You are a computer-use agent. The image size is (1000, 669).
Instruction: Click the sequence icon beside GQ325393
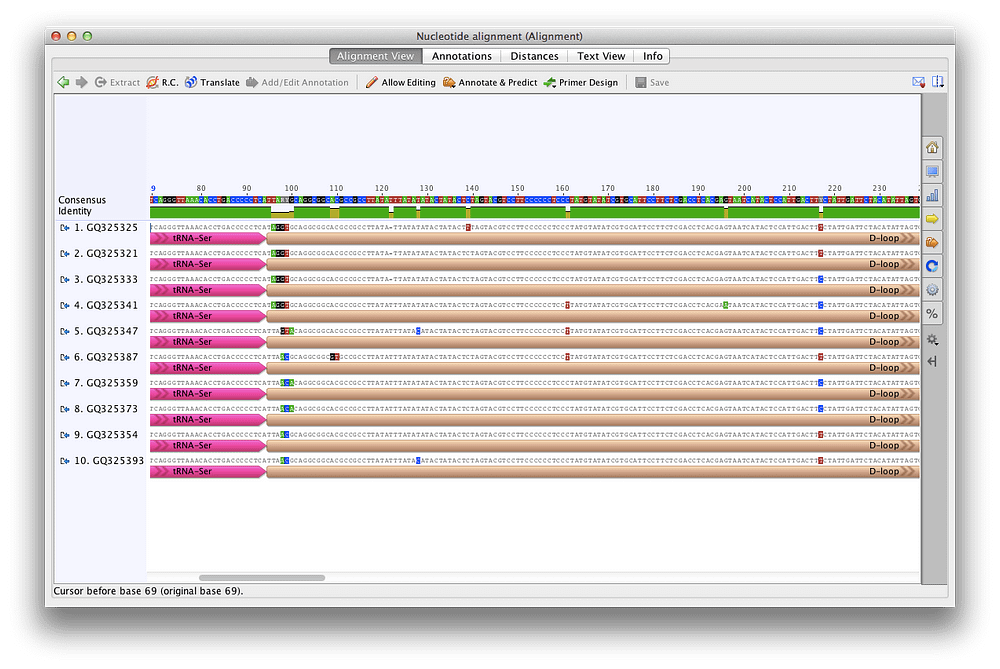[64, 461]
